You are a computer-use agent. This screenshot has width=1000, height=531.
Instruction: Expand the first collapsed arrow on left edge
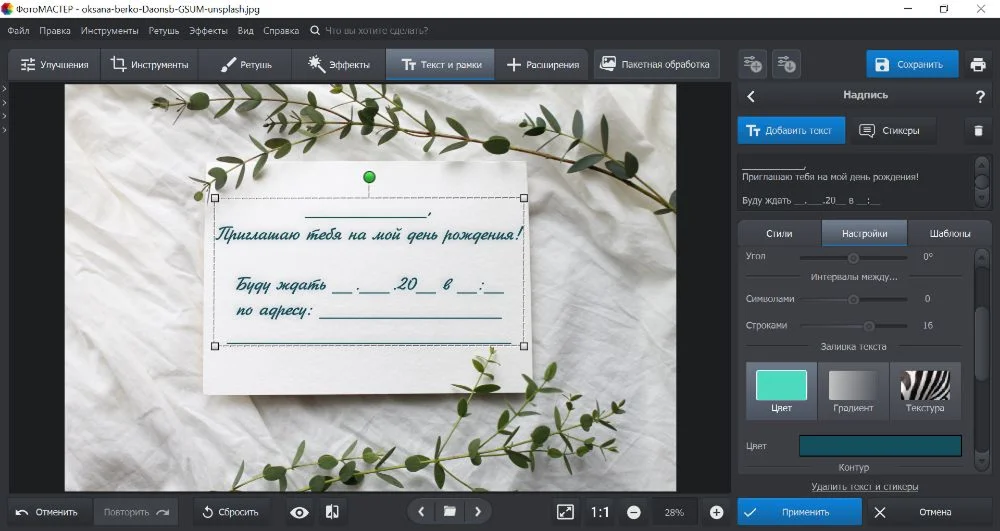[4, 89]
